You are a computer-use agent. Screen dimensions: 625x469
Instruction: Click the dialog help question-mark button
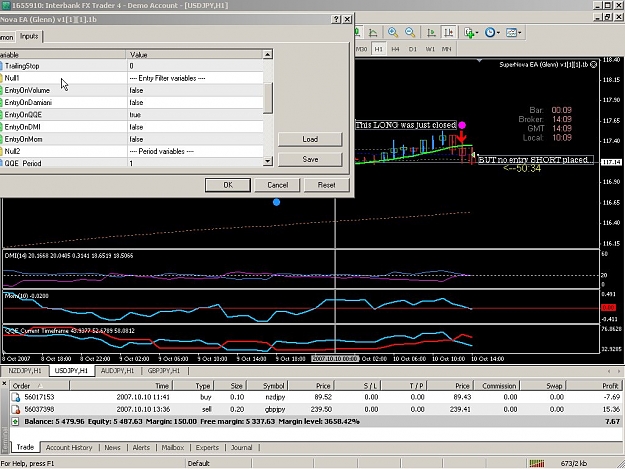[336, 19]
